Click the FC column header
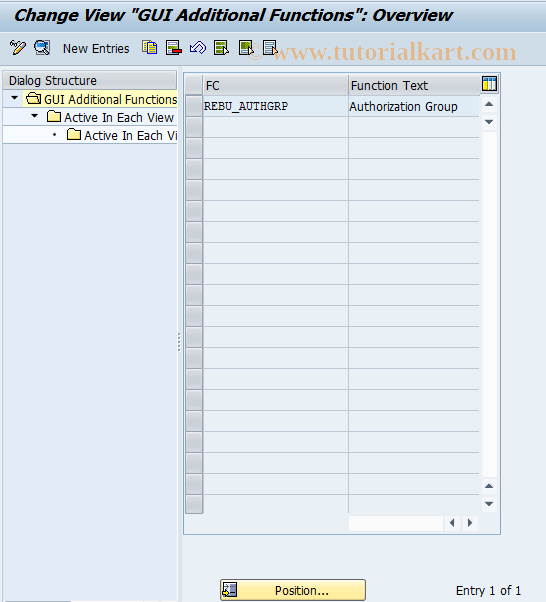Viewport: 546px width, 602px height. [x=275, y=85]
